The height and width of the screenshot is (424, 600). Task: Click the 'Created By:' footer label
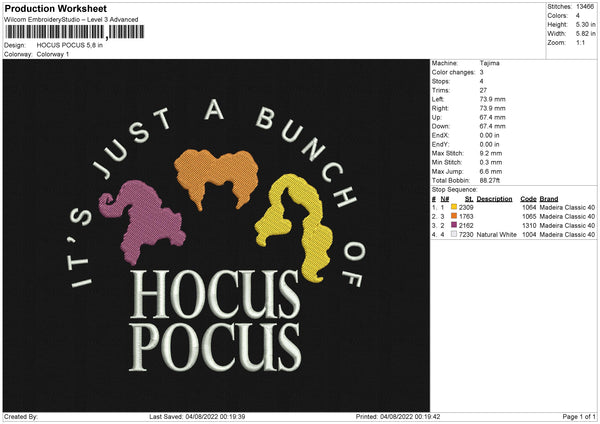[x=21, y=416]
